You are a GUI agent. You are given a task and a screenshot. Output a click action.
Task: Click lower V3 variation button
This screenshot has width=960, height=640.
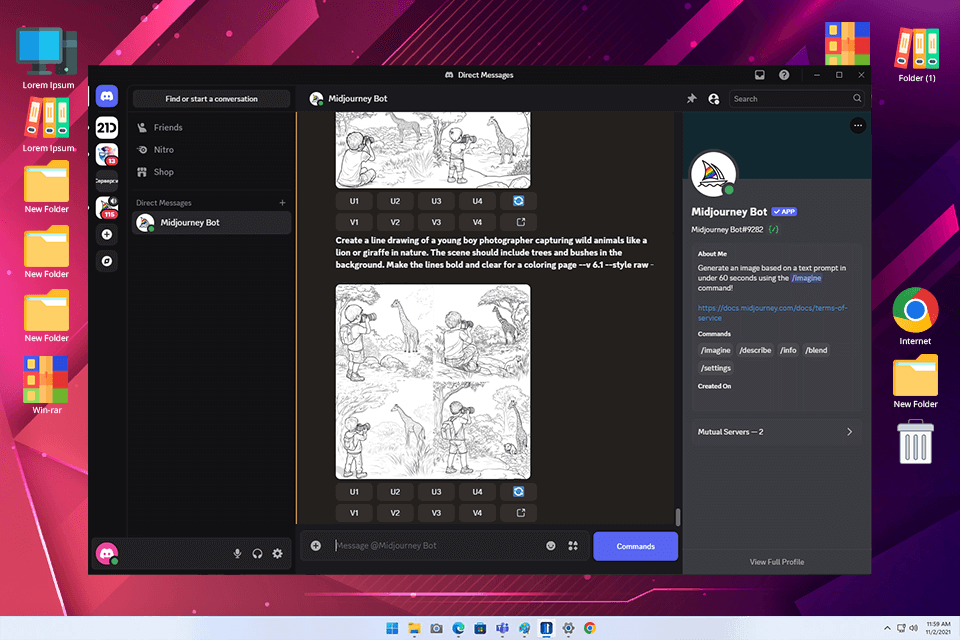[x=436, y=513]
